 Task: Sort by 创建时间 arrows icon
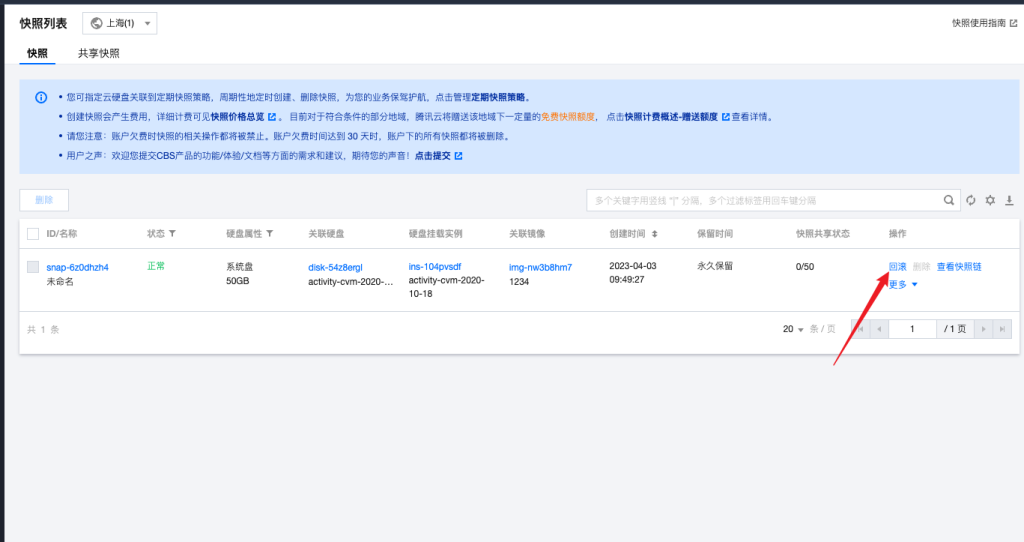pyautogui.click(x=654, y=233)
